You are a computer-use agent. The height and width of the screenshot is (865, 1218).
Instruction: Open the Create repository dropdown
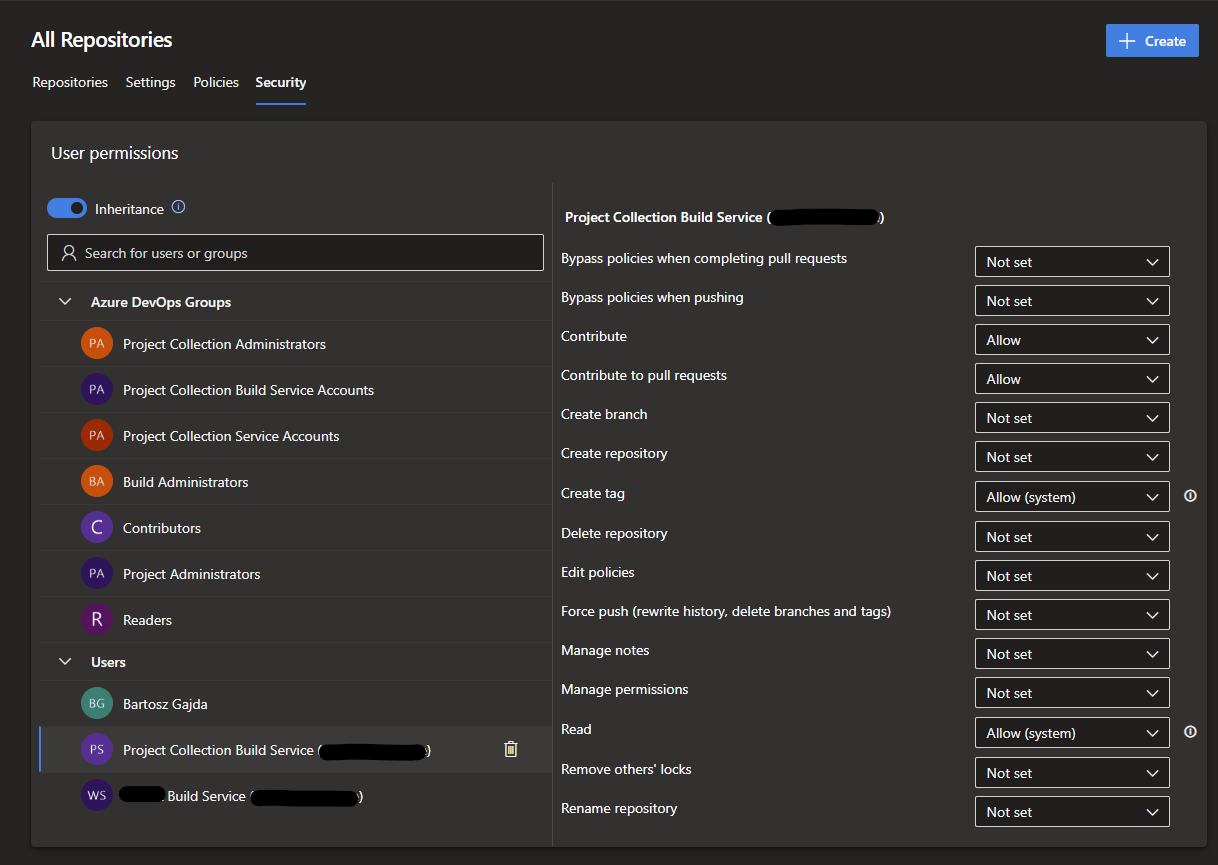(x=1072, y=457)
